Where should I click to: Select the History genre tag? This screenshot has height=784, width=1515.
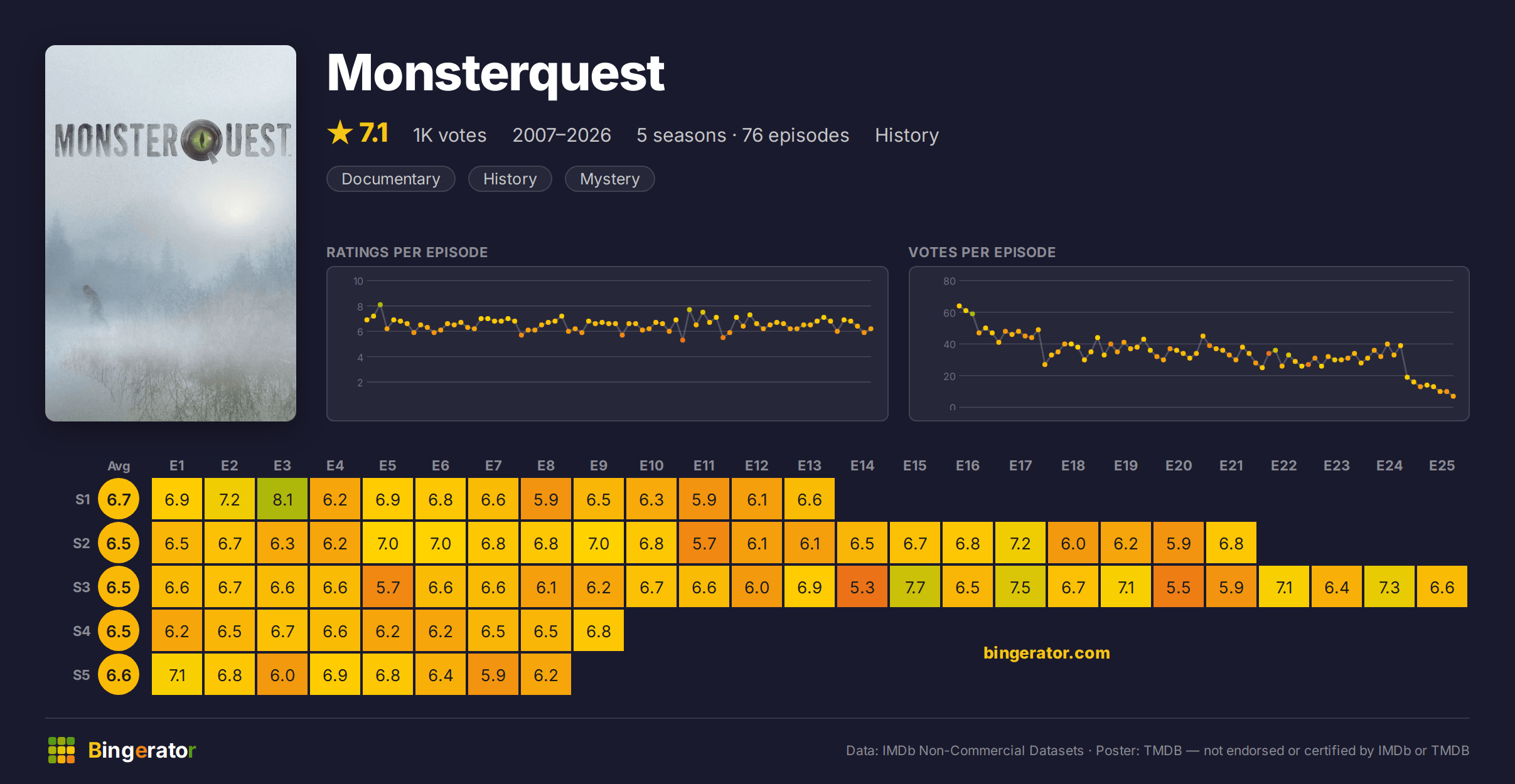coord(510,179)
